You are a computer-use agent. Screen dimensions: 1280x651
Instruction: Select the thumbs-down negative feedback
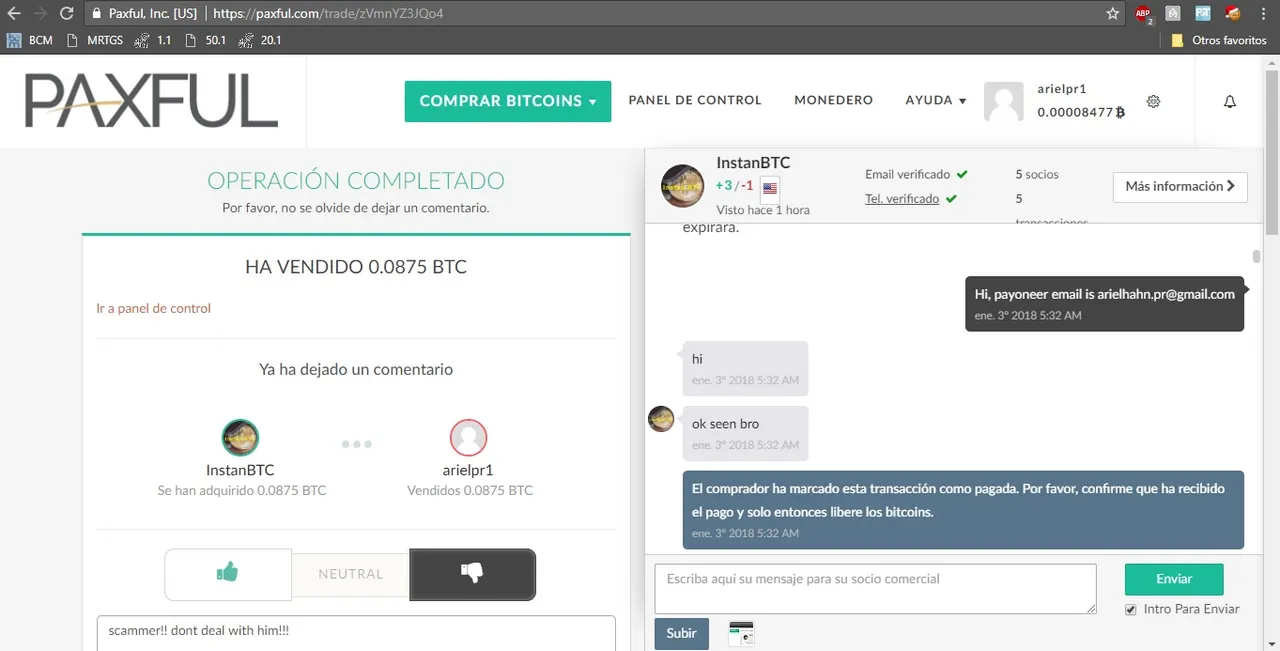point(472,574)
